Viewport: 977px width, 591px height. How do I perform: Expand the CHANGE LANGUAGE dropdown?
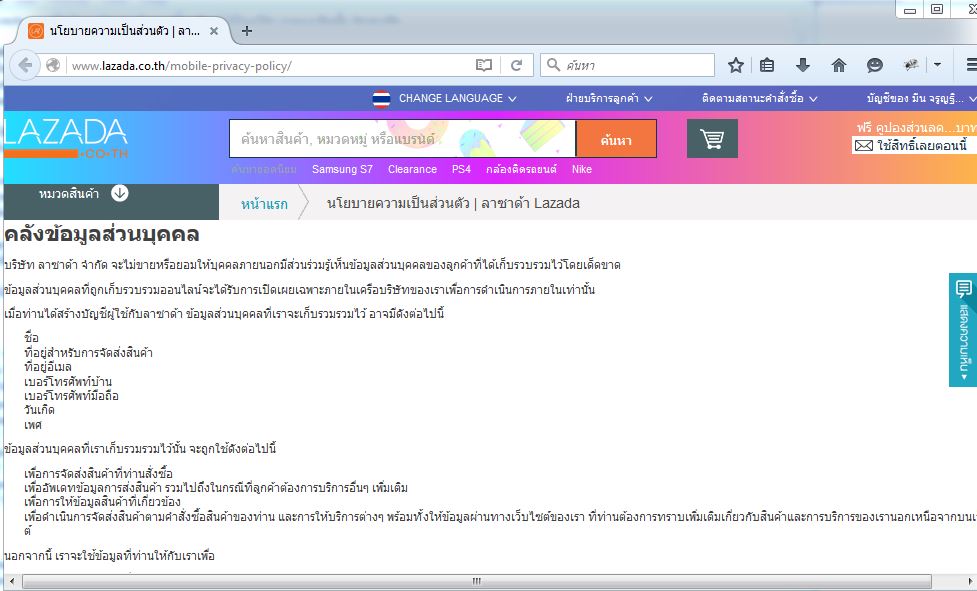click(457, 98)
